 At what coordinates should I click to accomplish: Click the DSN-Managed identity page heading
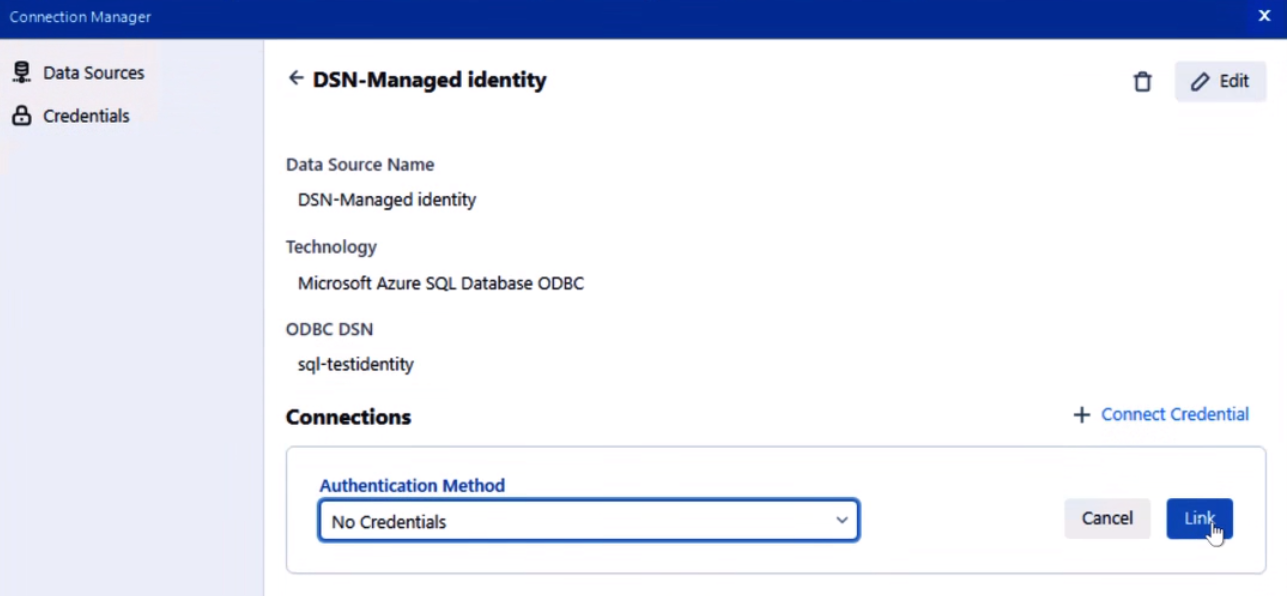[x=429, y=80]
